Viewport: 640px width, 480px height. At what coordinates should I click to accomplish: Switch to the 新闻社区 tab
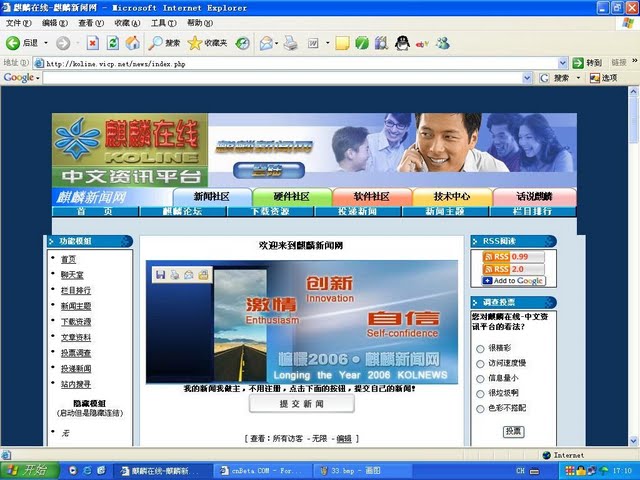212,197
